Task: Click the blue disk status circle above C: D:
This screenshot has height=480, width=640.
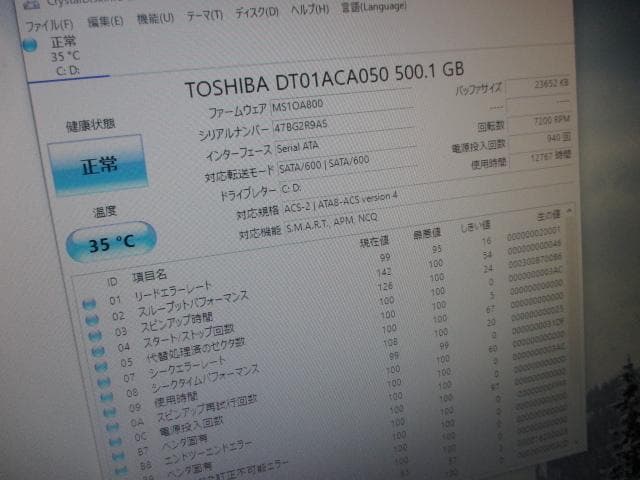Action: [30, 45]
